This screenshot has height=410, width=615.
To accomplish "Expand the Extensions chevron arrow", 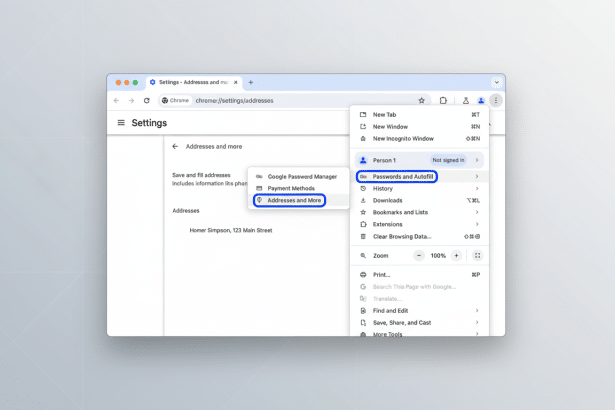I will pos(477,224).
